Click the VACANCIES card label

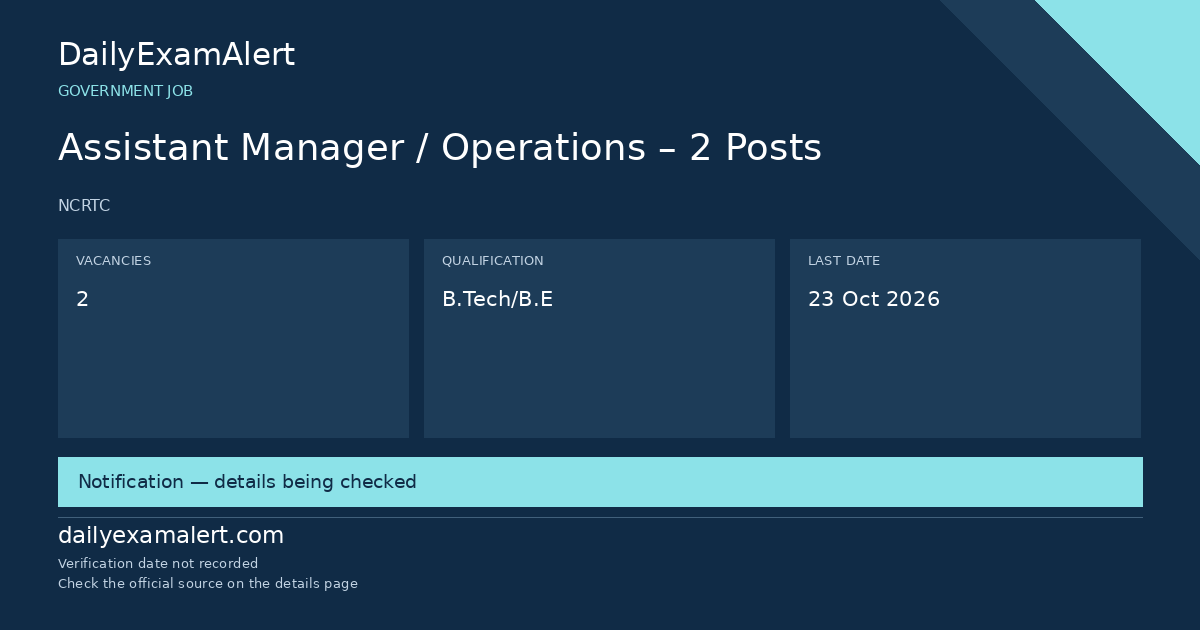coord(113,261)
